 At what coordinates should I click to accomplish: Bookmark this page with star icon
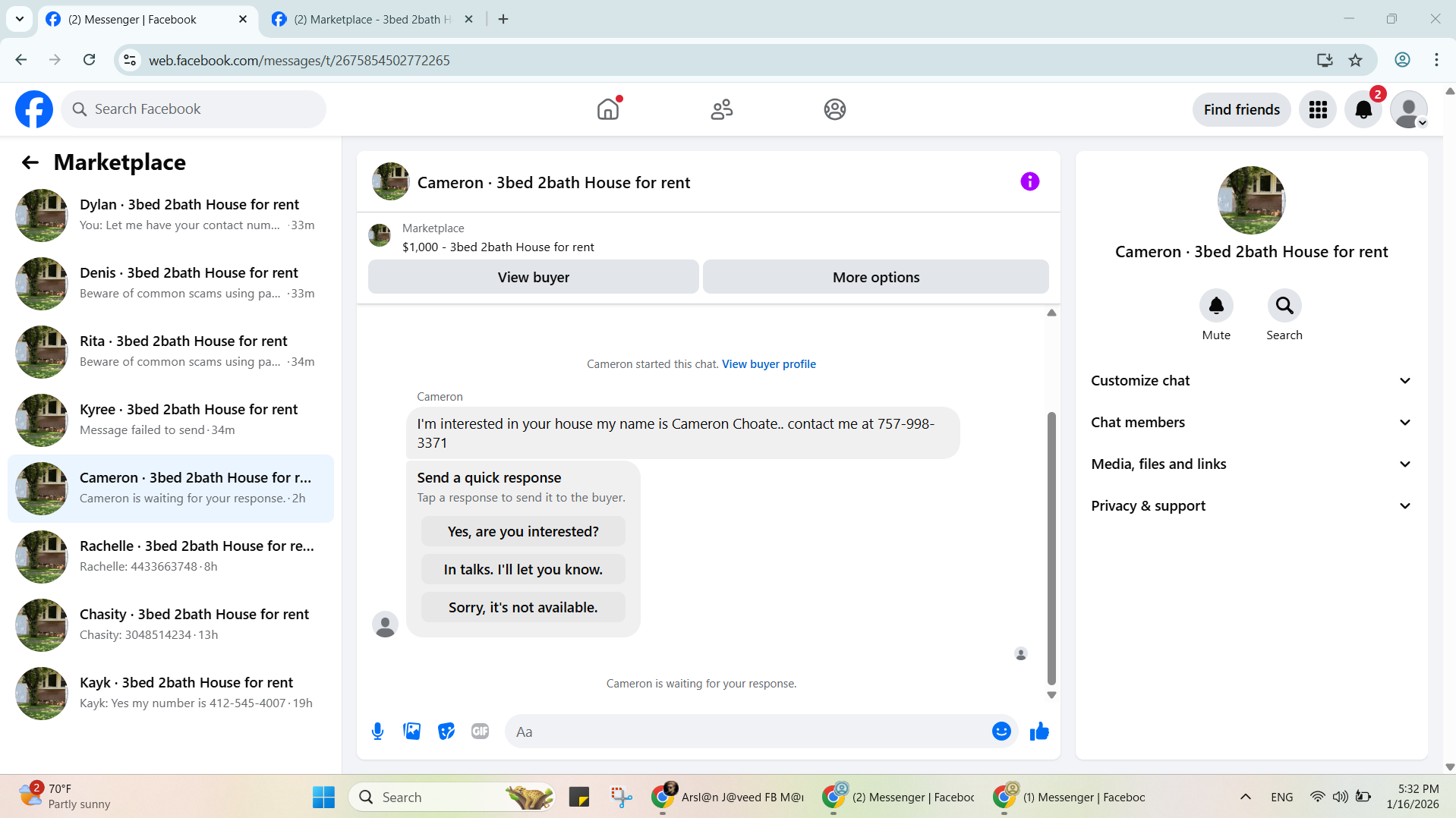[1355, 60]
